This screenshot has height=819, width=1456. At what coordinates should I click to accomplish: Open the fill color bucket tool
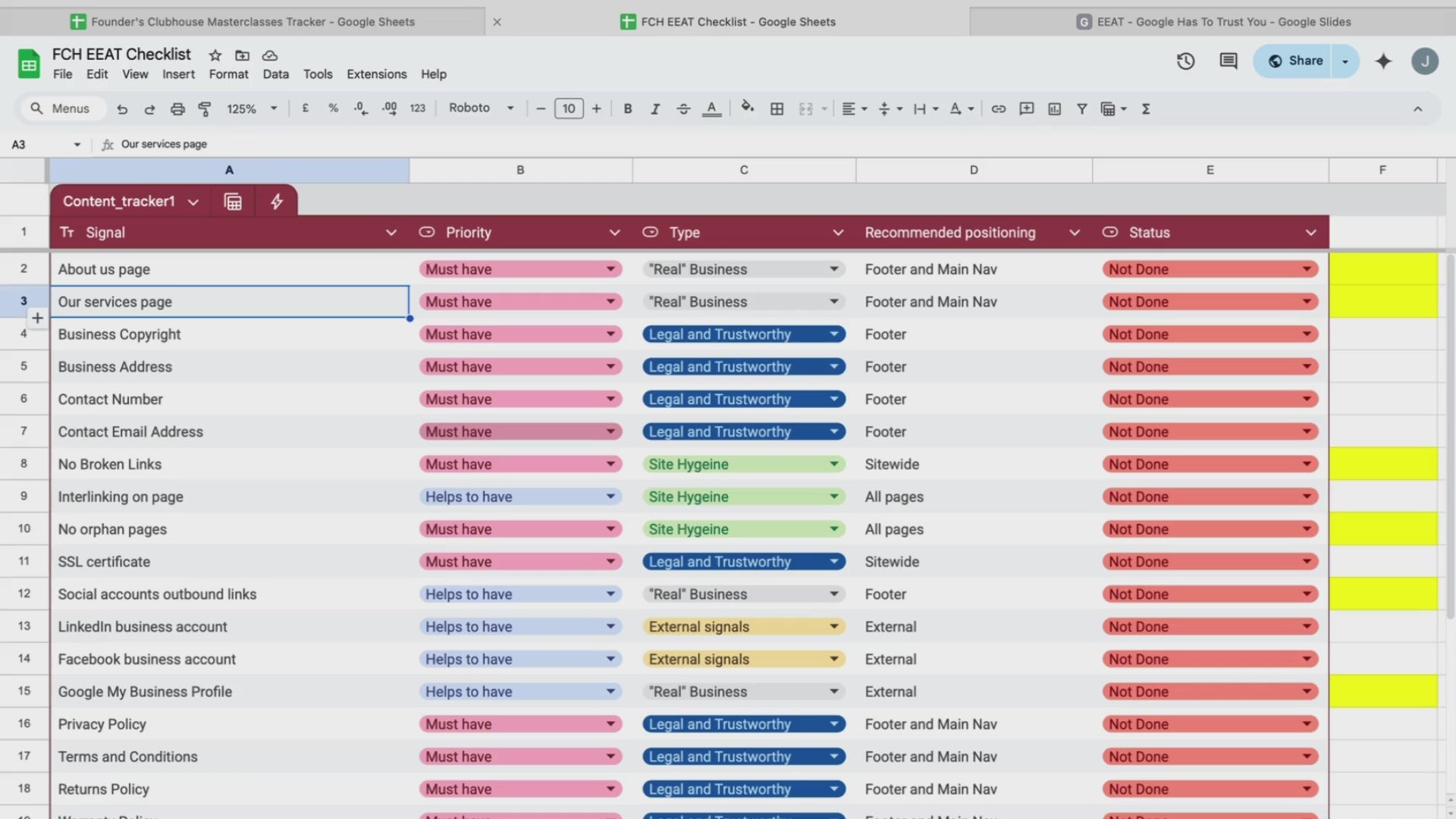(x=747, y=108)
